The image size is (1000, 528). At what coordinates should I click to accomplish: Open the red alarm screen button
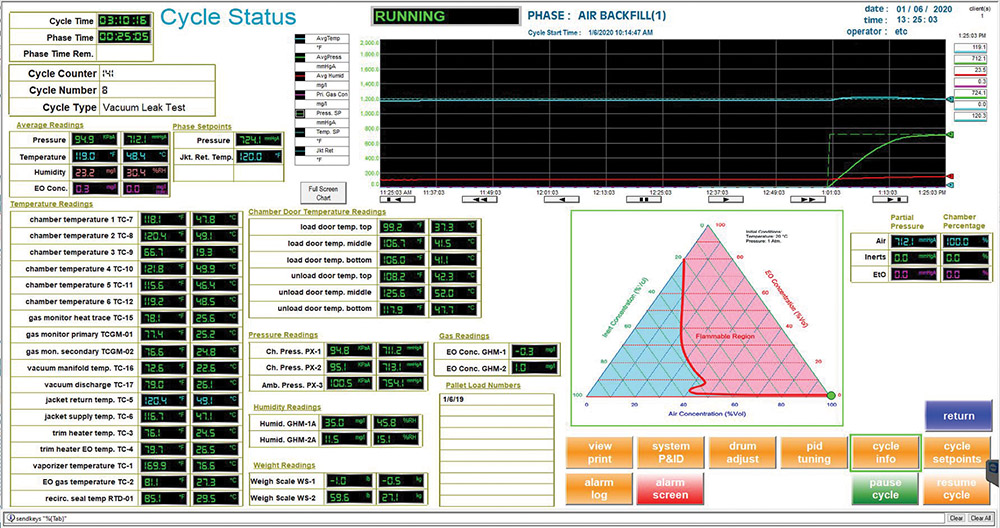click(670, 488)
